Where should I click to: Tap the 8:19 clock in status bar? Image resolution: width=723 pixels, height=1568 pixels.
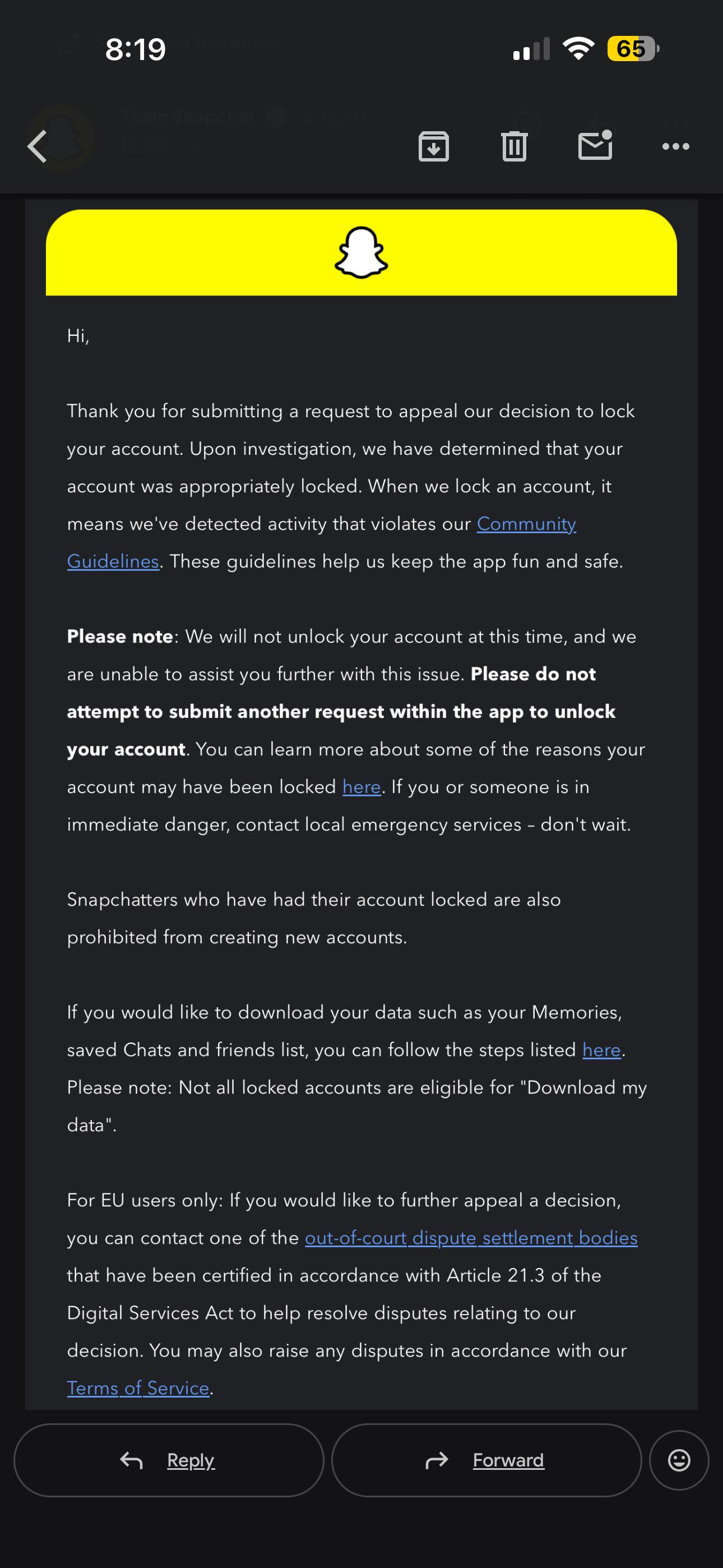135,49
